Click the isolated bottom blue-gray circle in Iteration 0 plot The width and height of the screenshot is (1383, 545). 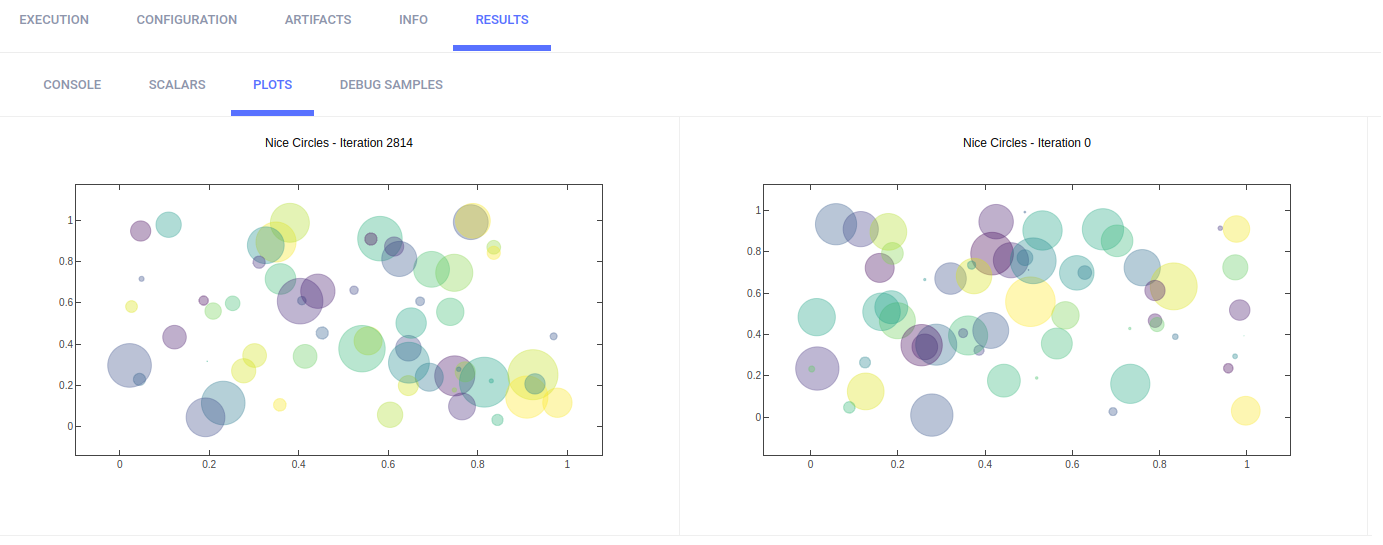tap(931, 415)
